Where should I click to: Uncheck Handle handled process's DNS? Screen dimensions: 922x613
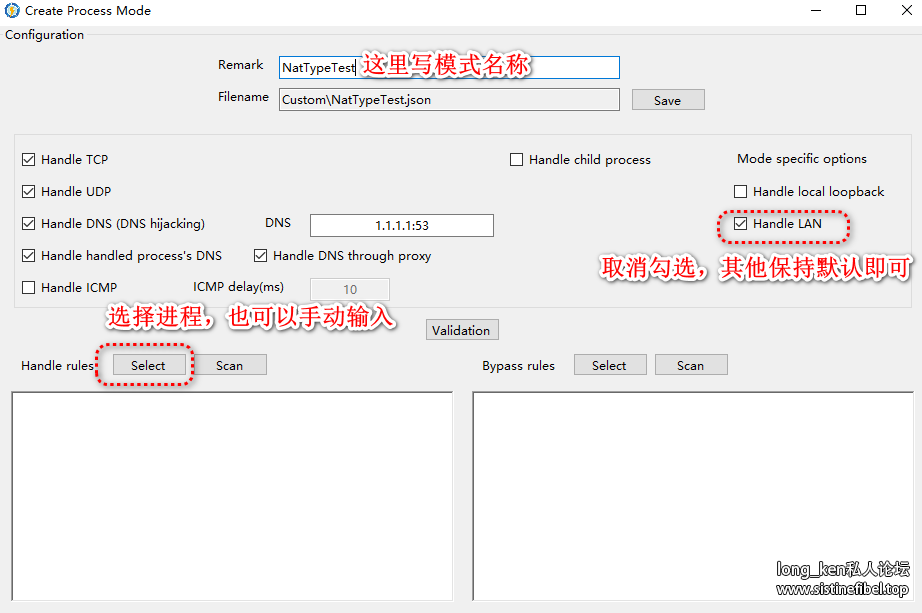click(29, 256)
